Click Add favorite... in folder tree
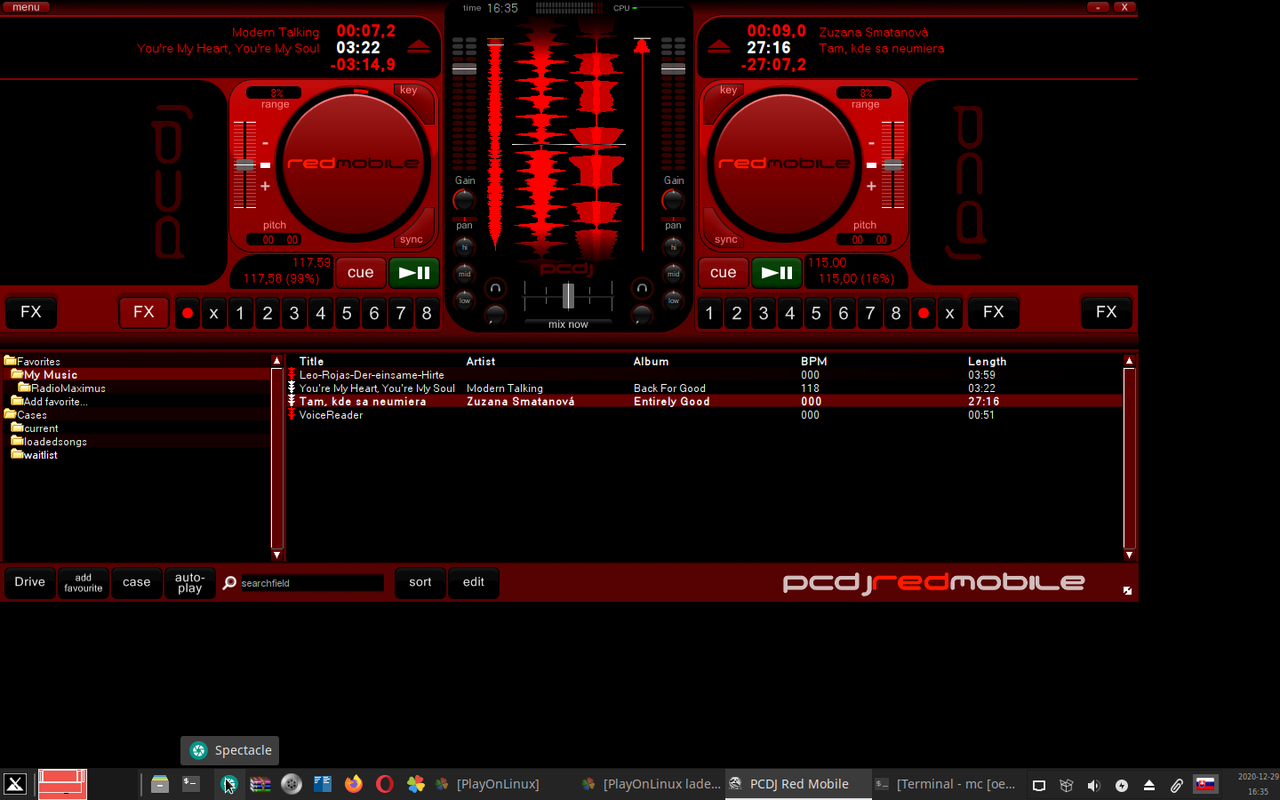This screenshot has height=800, width=1280. pos(50,401)
